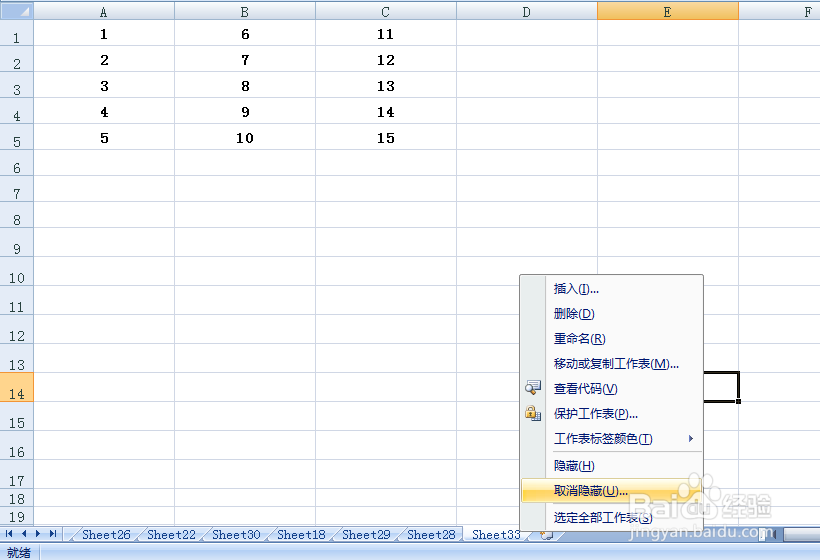Click the Select All corner button
Viewport: 820px width, 560px height.
coord(17,10)
